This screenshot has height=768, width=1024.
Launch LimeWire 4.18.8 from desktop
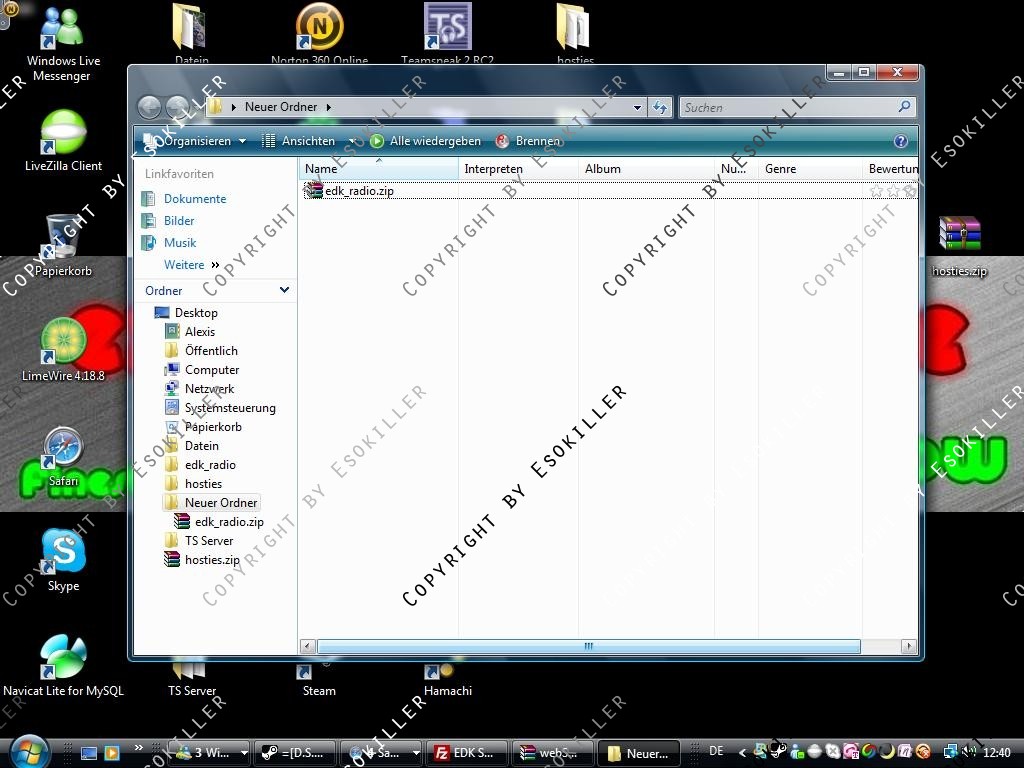pos(63,349)
